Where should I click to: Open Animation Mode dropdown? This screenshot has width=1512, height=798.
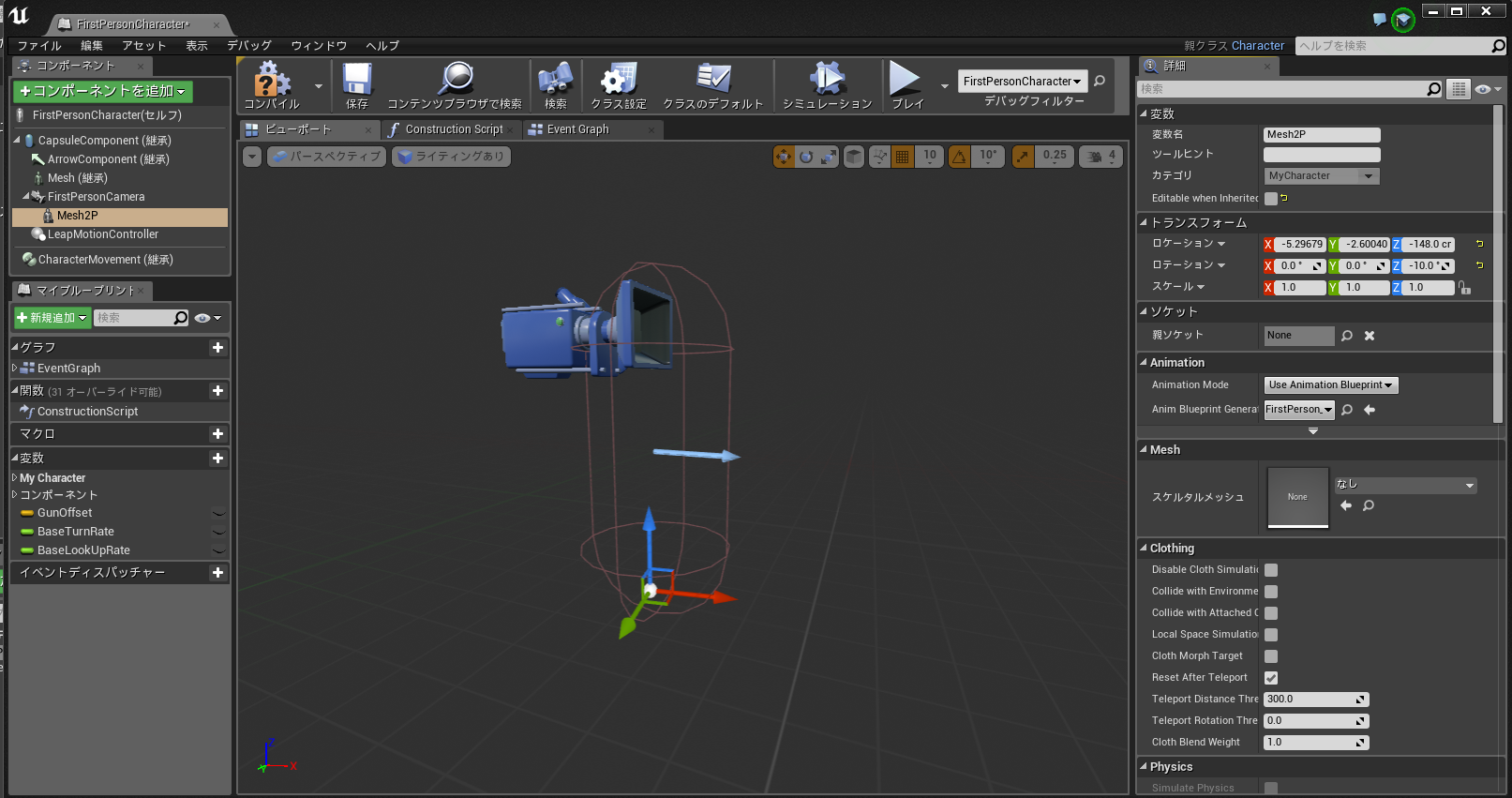coord(1330,385)
